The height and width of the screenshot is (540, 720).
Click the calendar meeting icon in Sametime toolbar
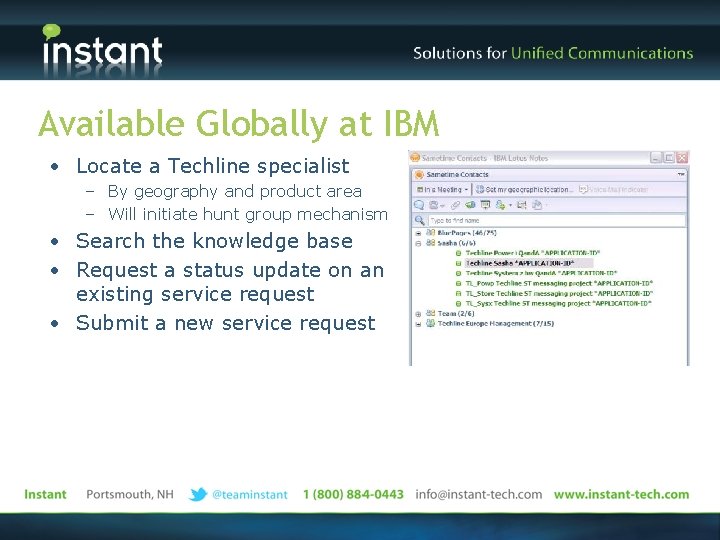pos(522,205)
